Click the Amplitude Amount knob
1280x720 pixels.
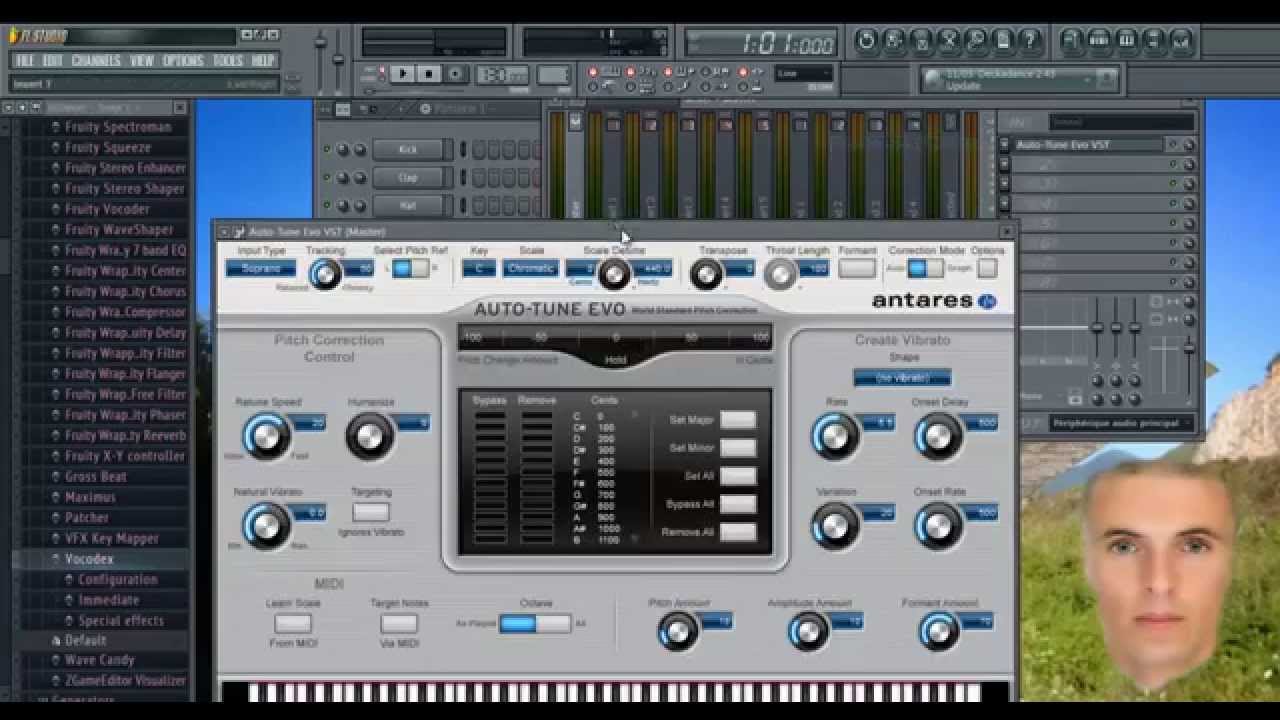click(x=808, y=631)
